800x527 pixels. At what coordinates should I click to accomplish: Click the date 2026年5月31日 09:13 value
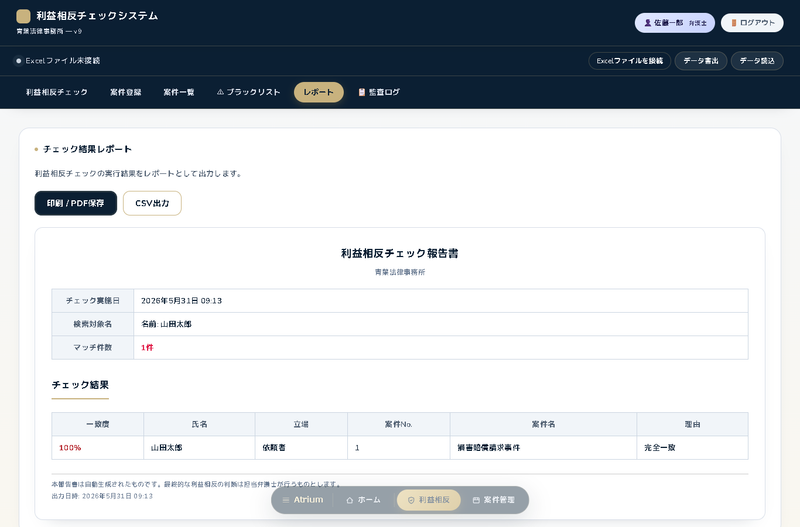[182, 301]
